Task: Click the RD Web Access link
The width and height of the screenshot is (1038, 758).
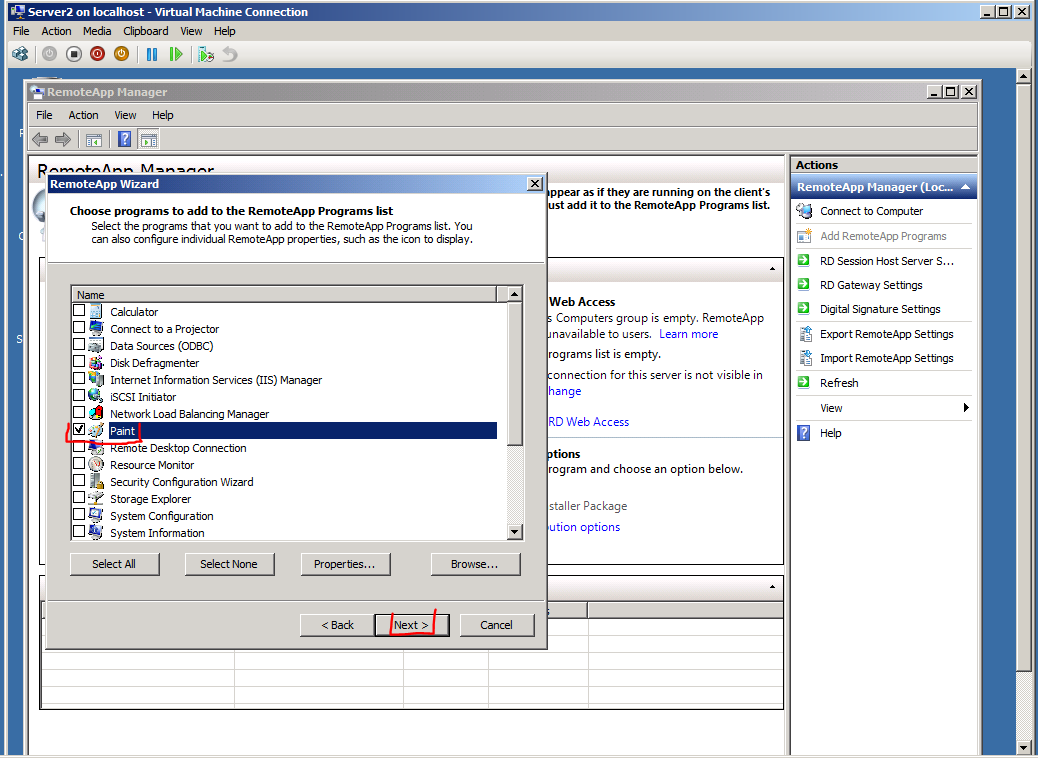Action: 589,422
